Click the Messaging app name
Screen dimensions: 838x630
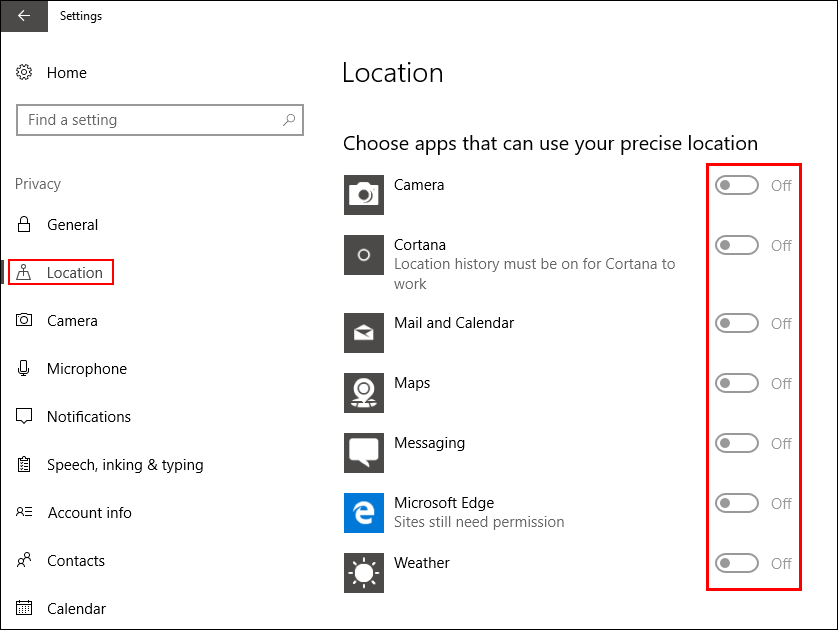click(429, 443)
